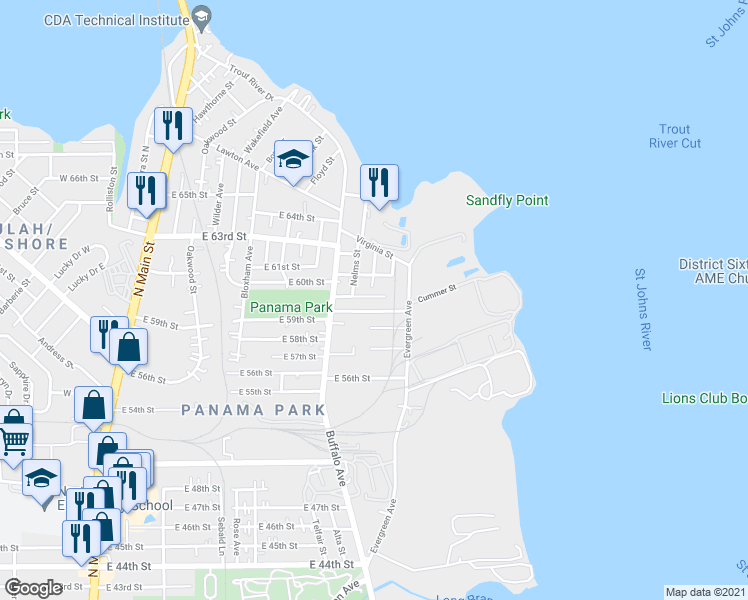
Task: Click the restaurant marker left of E 45th St
Action: [x=81, y=541]
